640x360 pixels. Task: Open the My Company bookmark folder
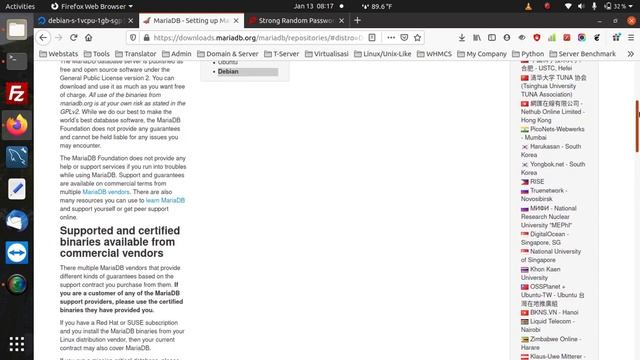click(482, 53)
